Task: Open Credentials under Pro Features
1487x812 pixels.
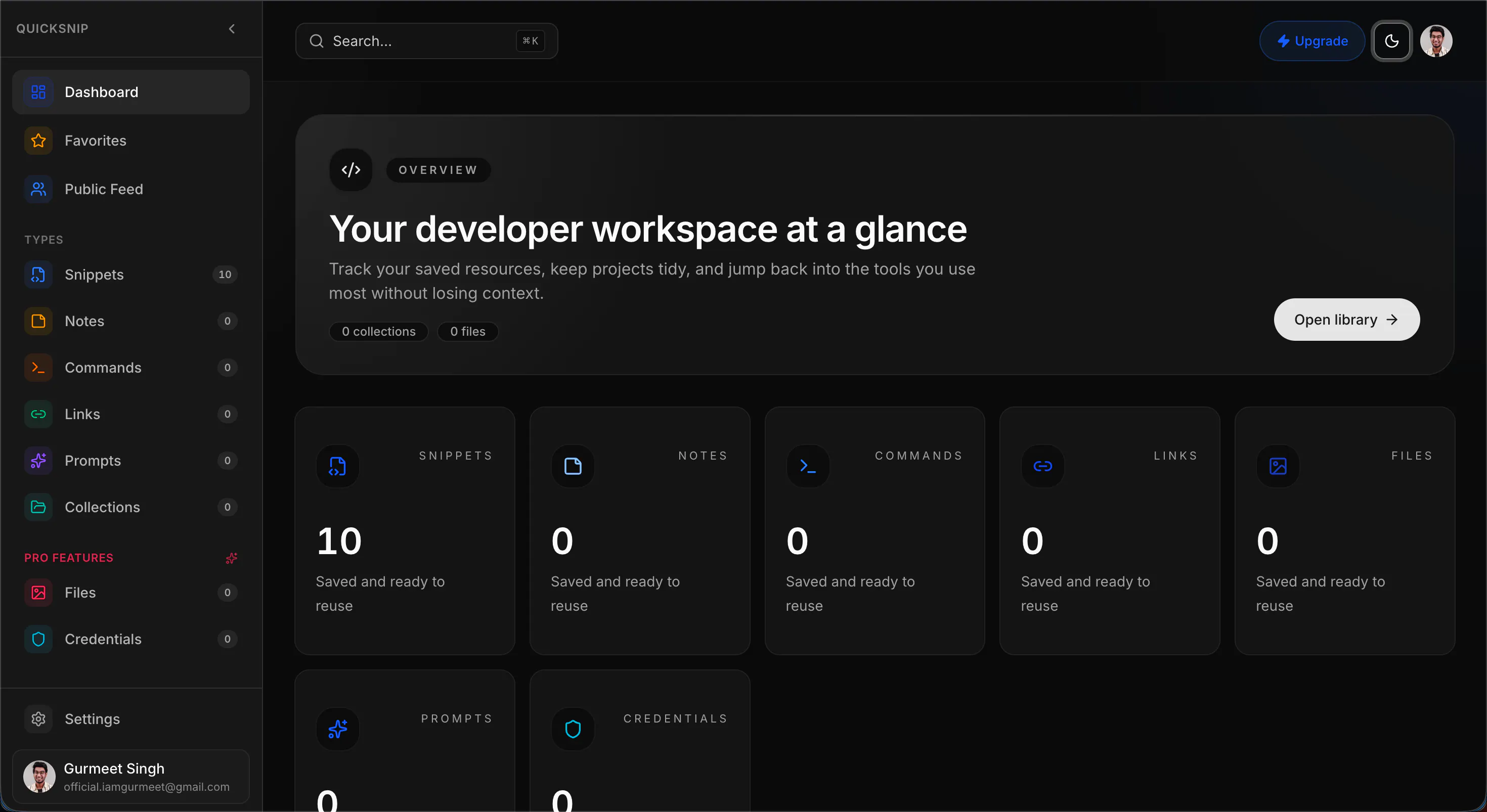Action: tap(131, 639)
